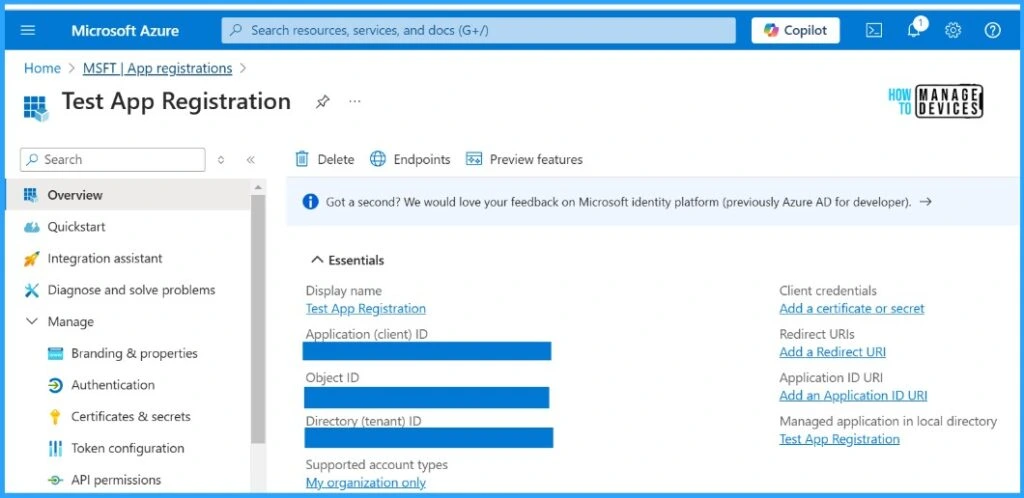This screenshot has width=1024, height=498.
Task: Click the Supported account types label
Action: point(377,465)
